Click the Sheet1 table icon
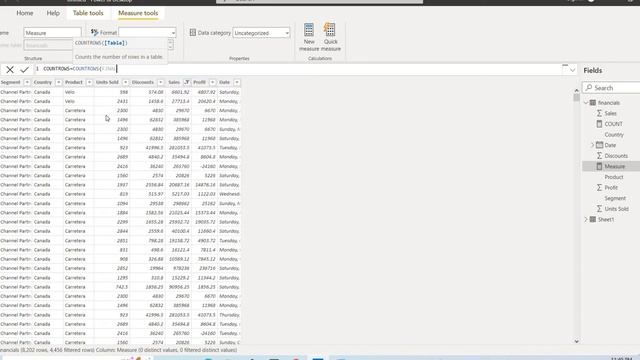 (x=593, y=220)
